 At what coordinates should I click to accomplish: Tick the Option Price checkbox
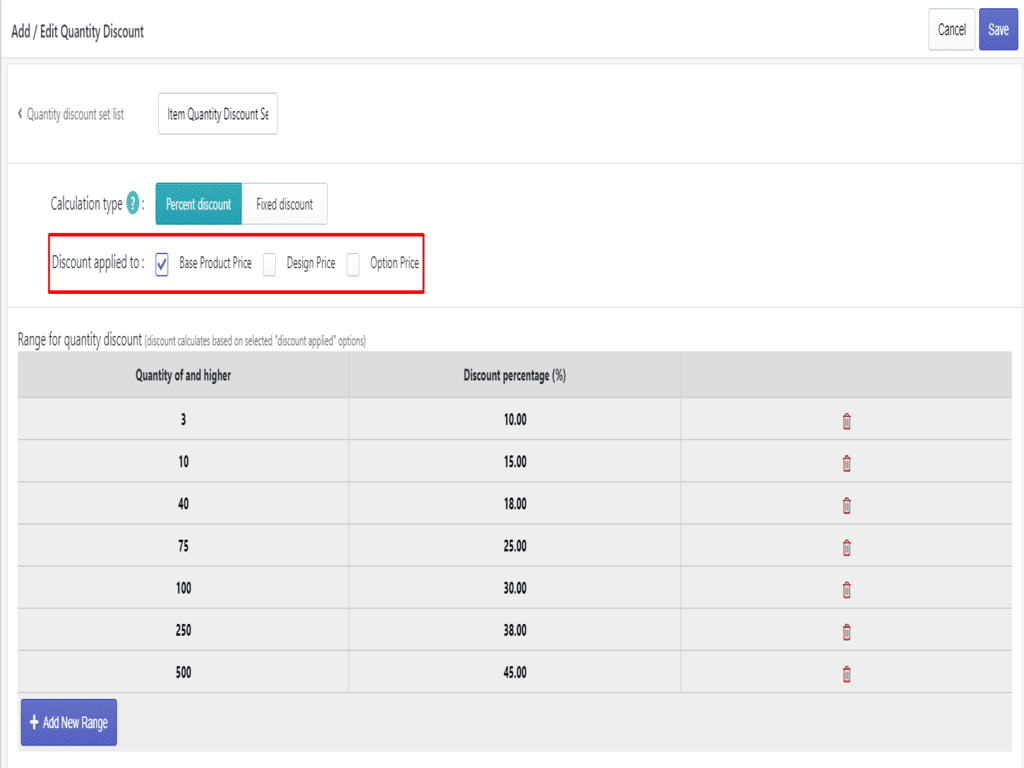click(353, 264)
